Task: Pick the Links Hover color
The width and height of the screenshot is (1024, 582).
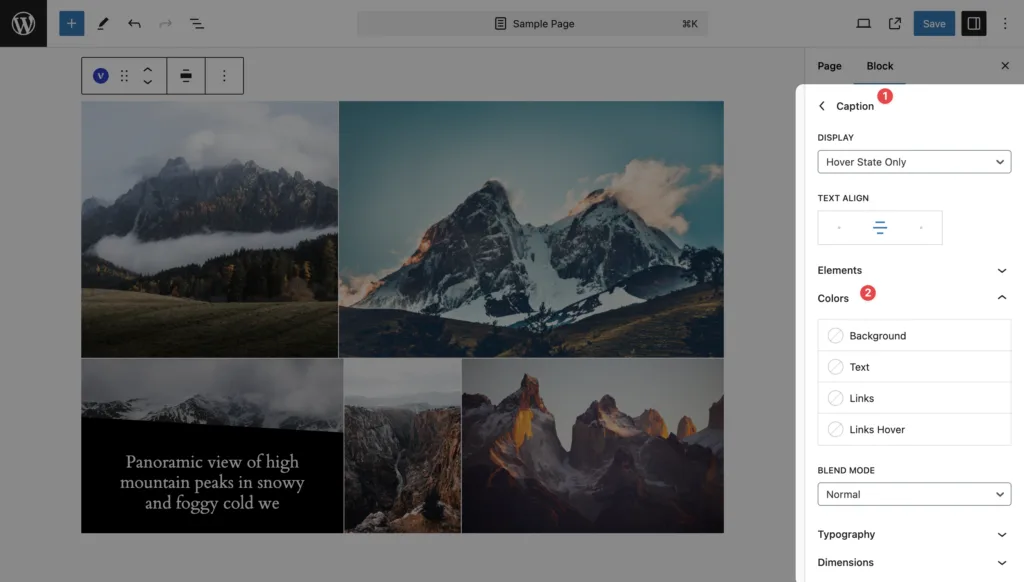Action: pyautogui.click(x=914, y=430)
